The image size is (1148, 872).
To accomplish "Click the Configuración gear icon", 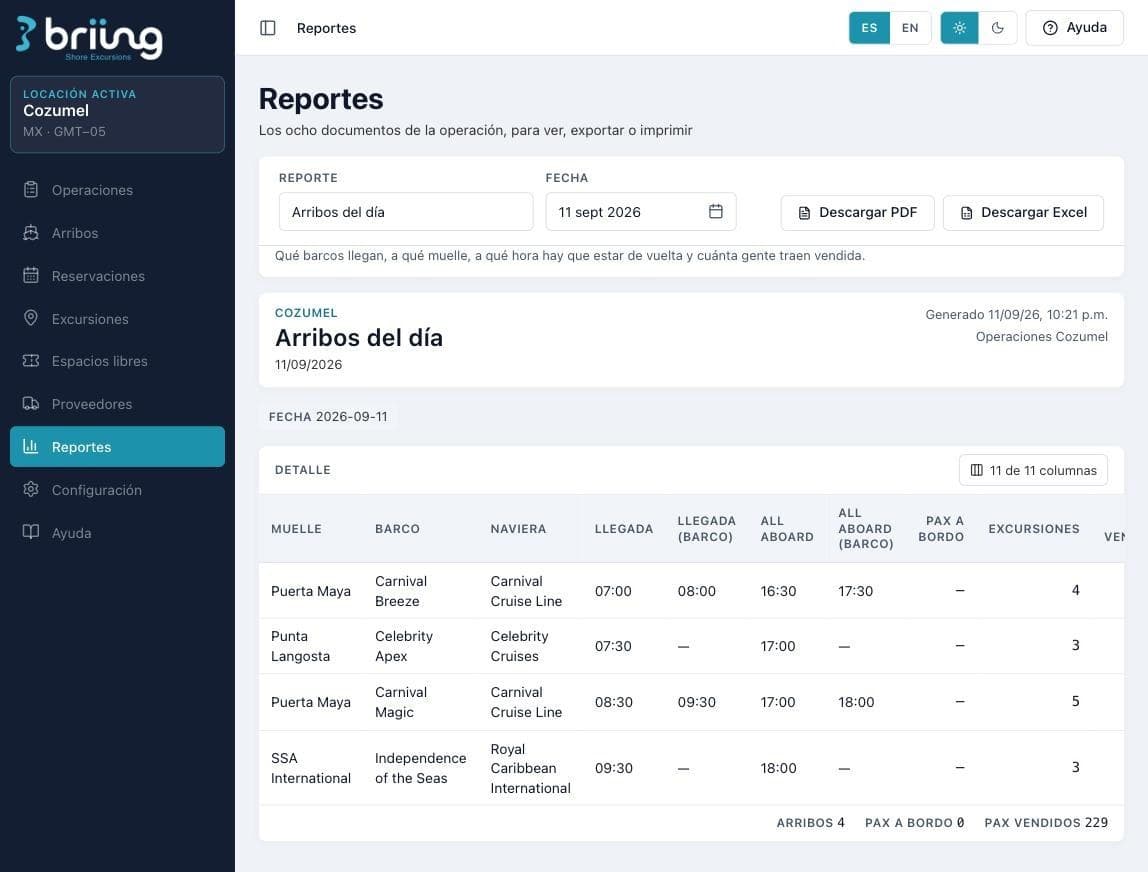I will [31, 489].
